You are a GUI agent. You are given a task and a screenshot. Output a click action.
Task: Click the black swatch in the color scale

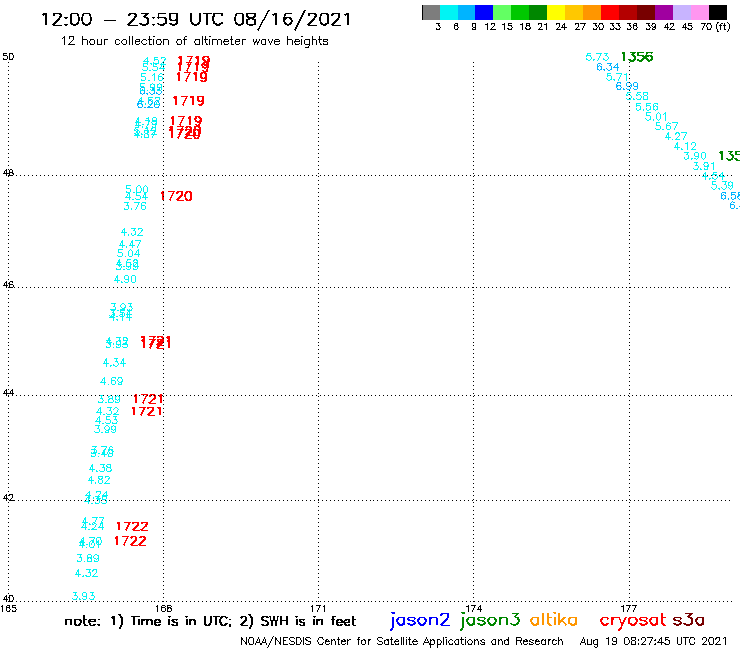click(718, 12)
